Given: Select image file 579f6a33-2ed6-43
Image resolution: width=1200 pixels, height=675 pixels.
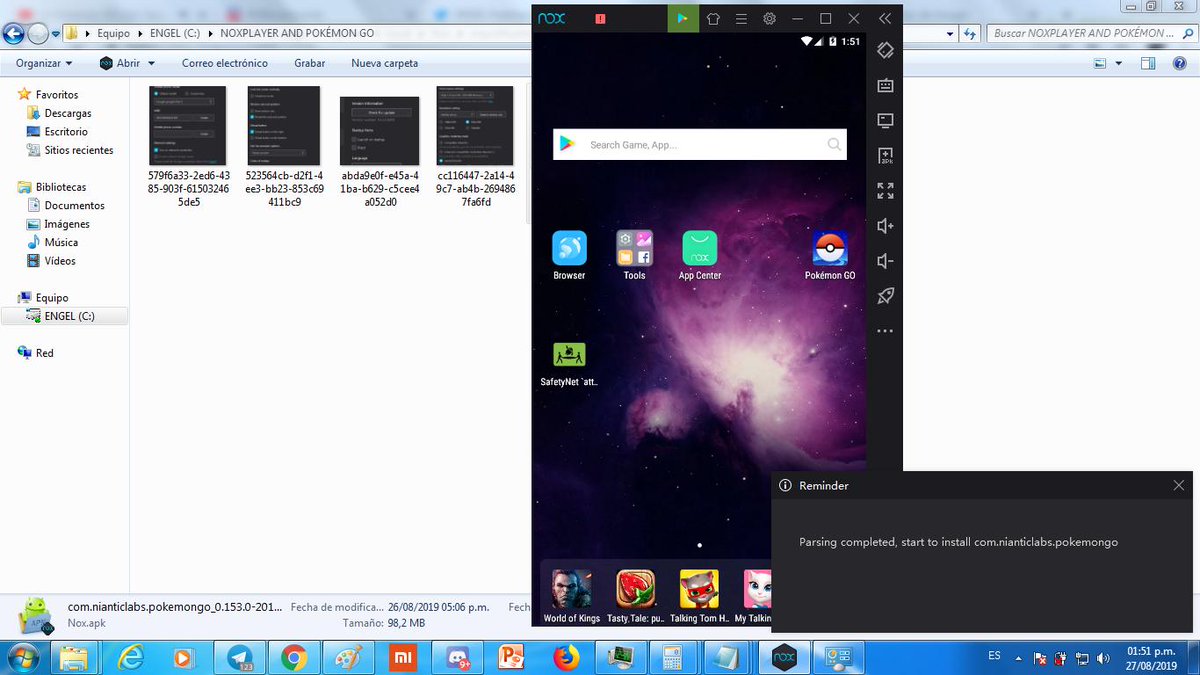Looking at the screenshot, I should pos(188,145).
